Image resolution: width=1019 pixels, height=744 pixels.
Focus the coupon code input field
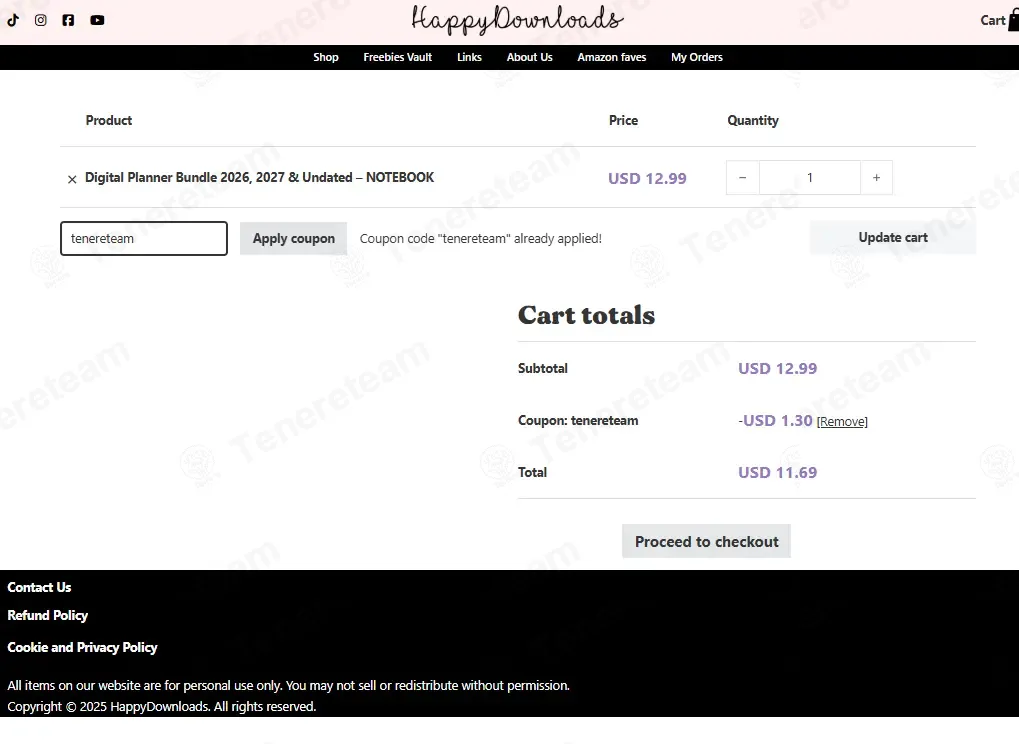click(144, 238)
